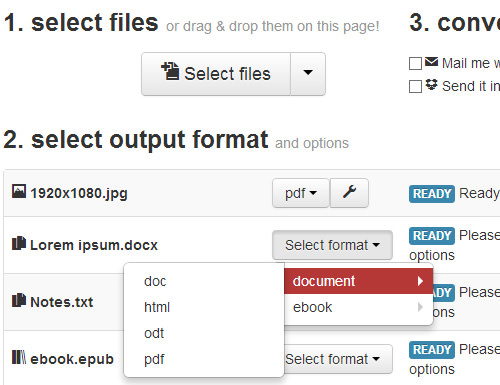Tick the Send it in Dropbox checkbox
500x385 pixels.
pos(415,86)
